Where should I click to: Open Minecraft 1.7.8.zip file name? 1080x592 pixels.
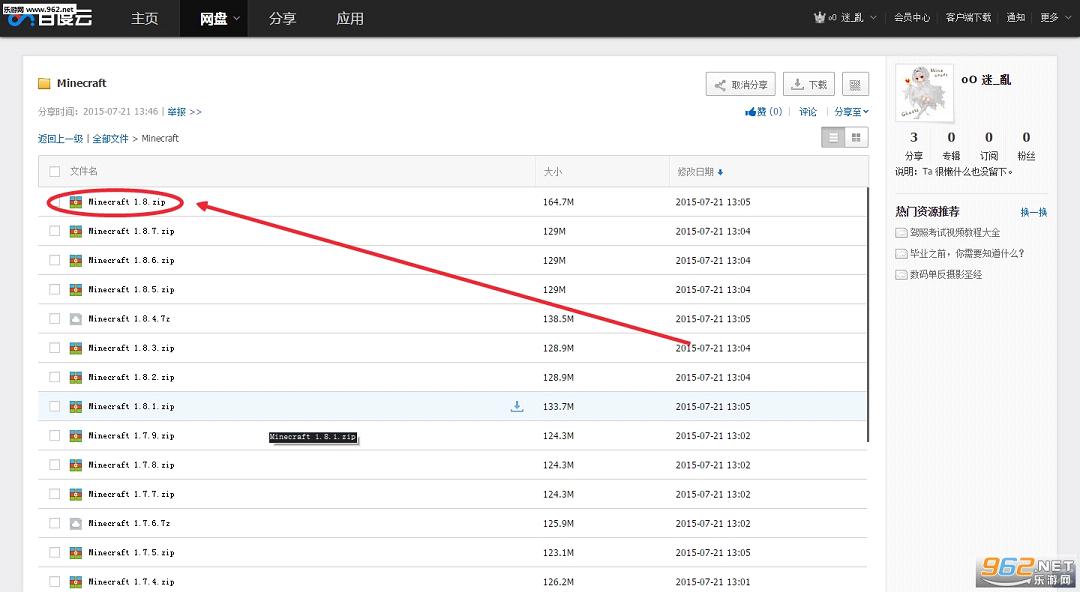pyautogui.click(x=131, y=465)
